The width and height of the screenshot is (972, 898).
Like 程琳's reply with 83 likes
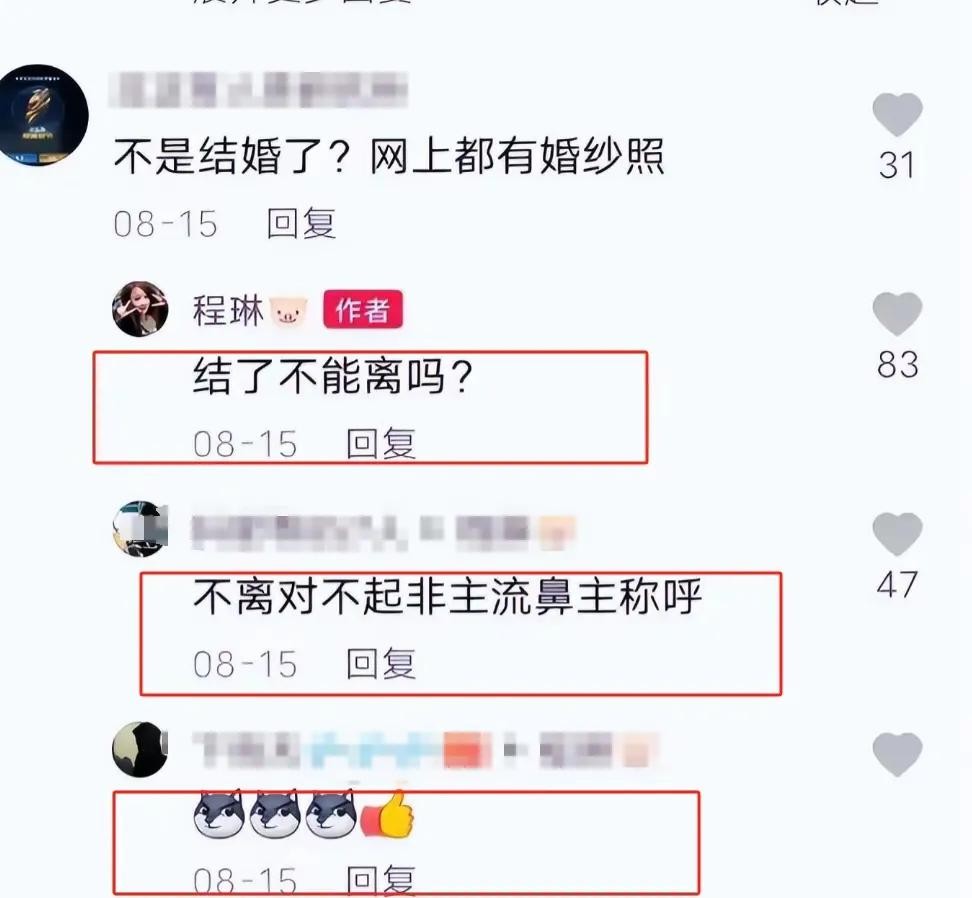tap(897, 314)
